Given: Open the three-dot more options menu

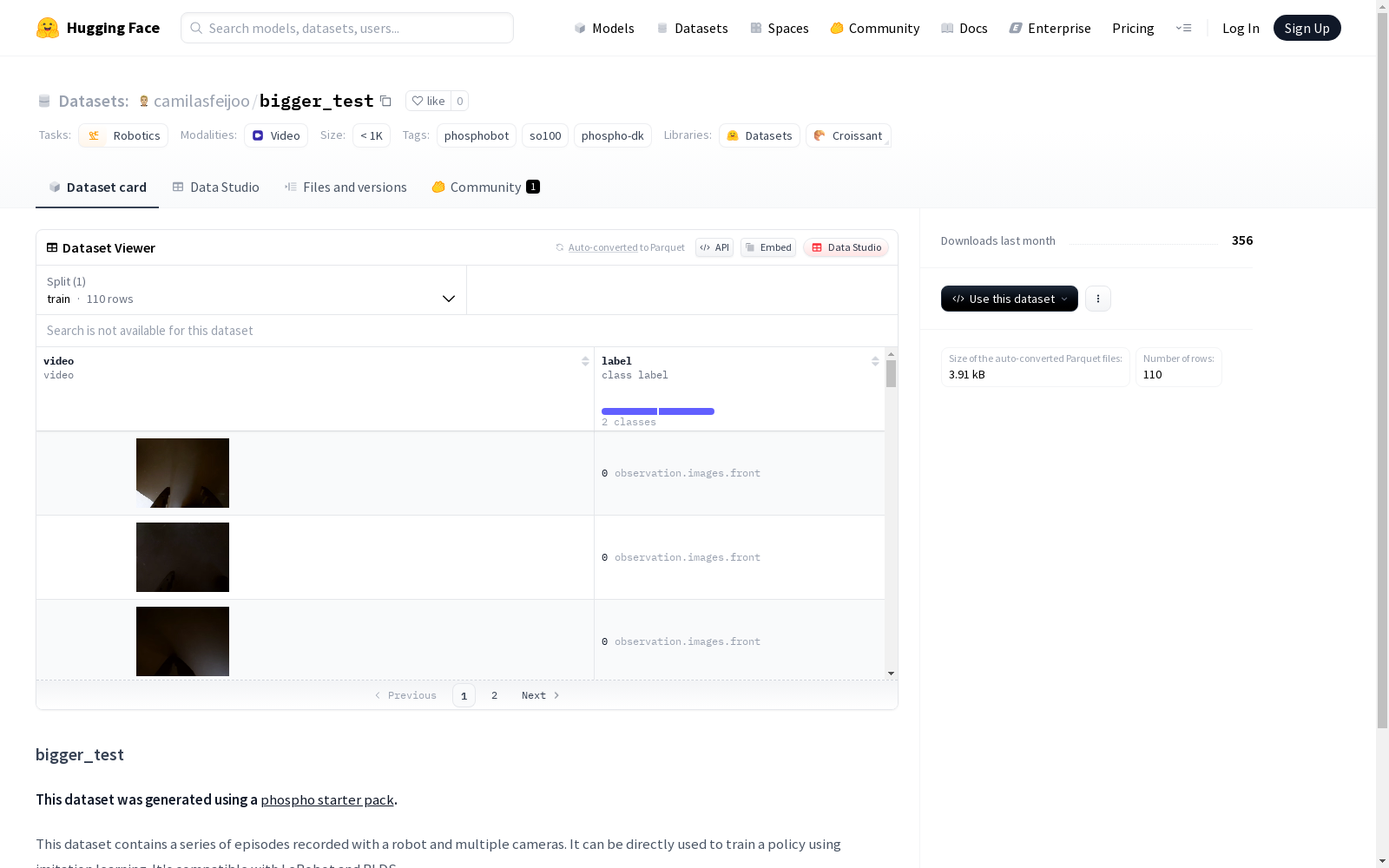Looking at the screenshot, I should (x=1098, y=299).
